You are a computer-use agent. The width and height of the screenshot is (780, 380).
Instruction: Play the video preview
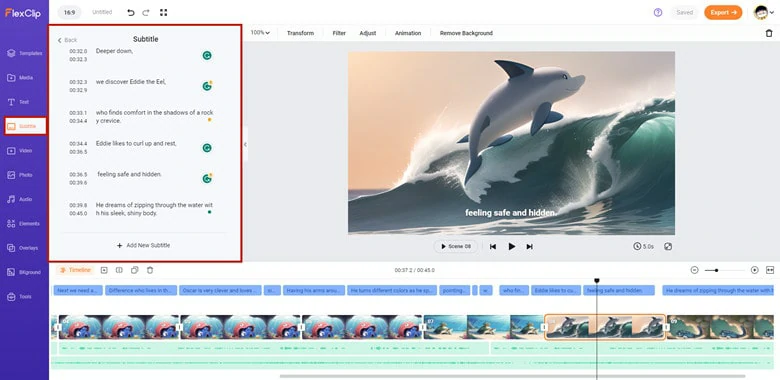point(511,246)
